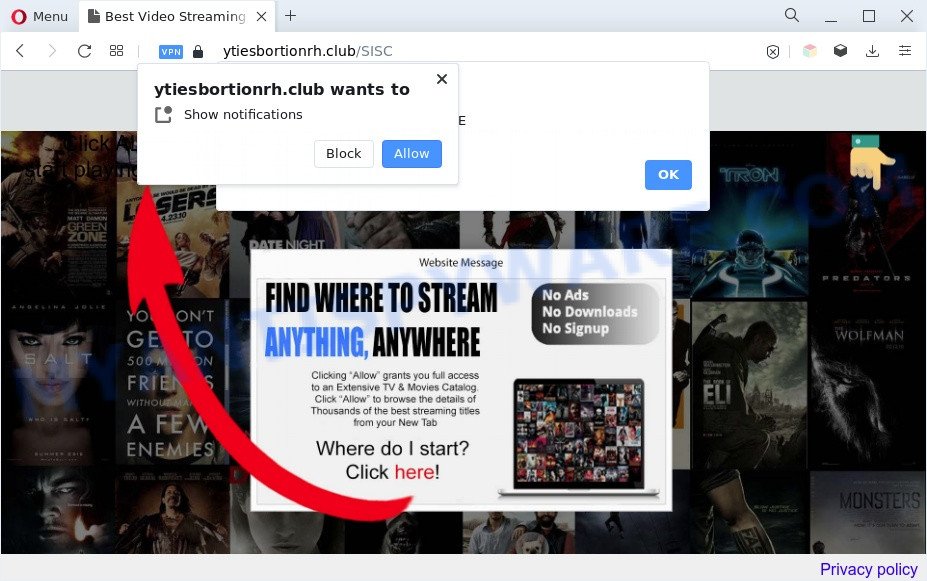Click the Book of Eli poster
Viewport: 927px width, 581px height.
[748, 384]
